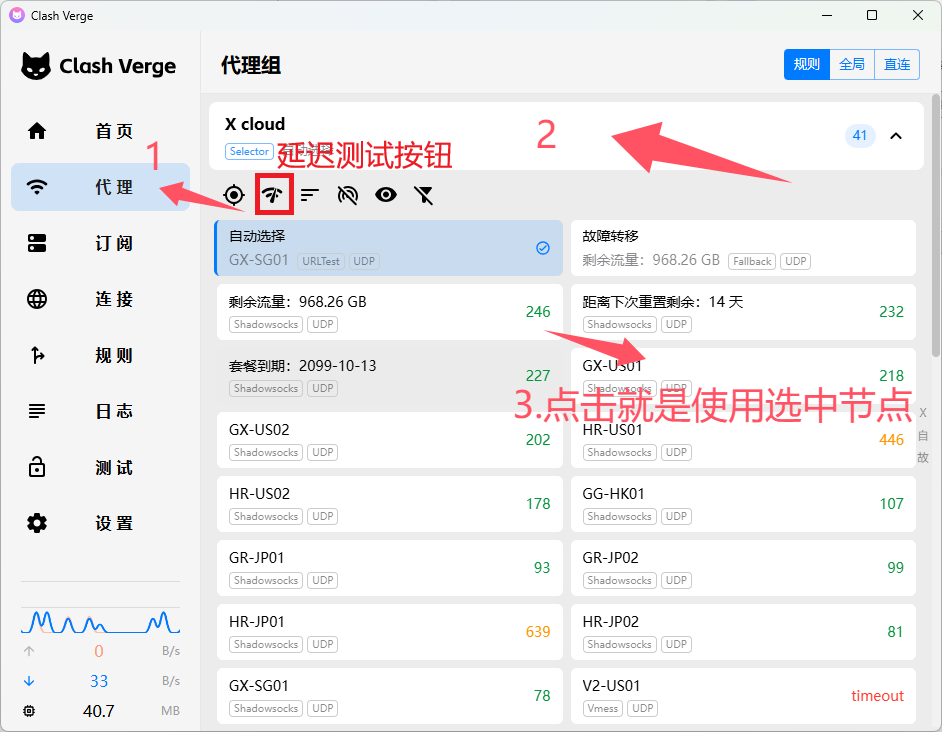Select the 故障转移 fallback node

click(743, 248)
